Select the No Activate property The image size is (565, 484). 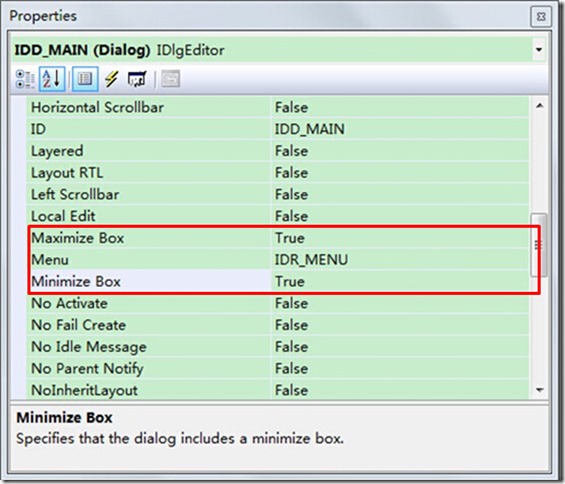(x=148, y=303)
